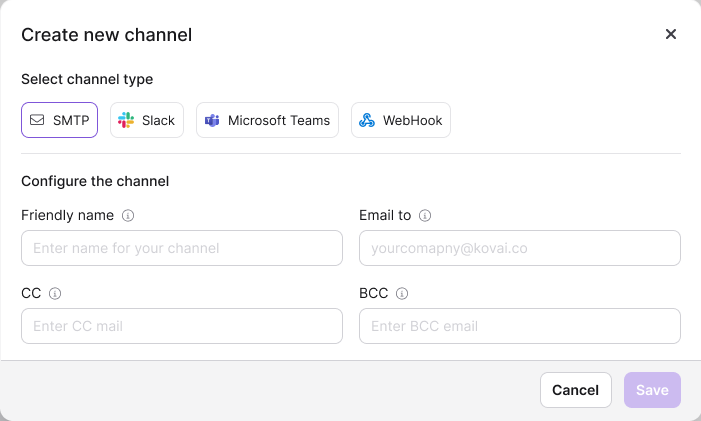The height and width of the screenshot is (421, 701).
Task: Click the BCC info icon
Action: click(402, 294)
